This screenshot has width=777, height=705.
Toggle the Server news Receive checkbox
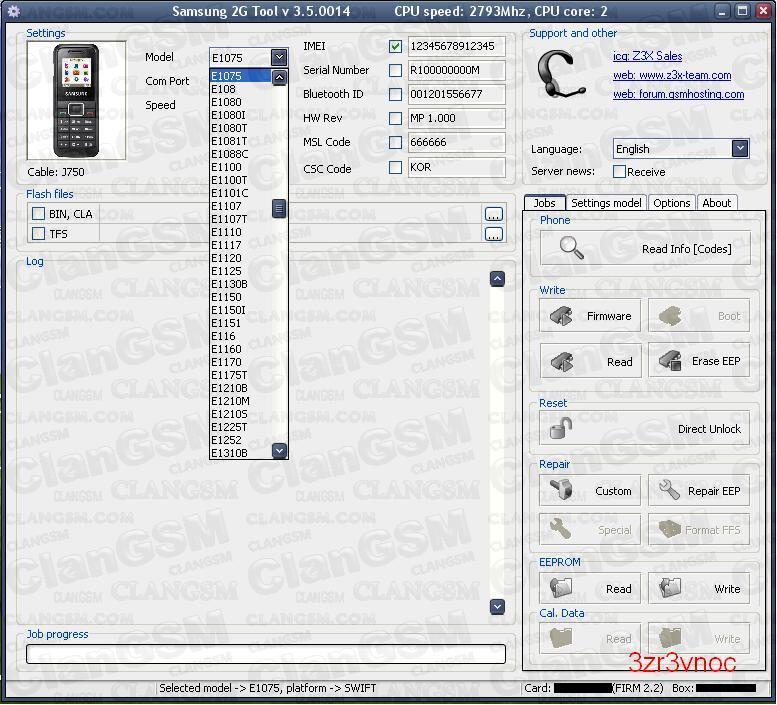619,171
